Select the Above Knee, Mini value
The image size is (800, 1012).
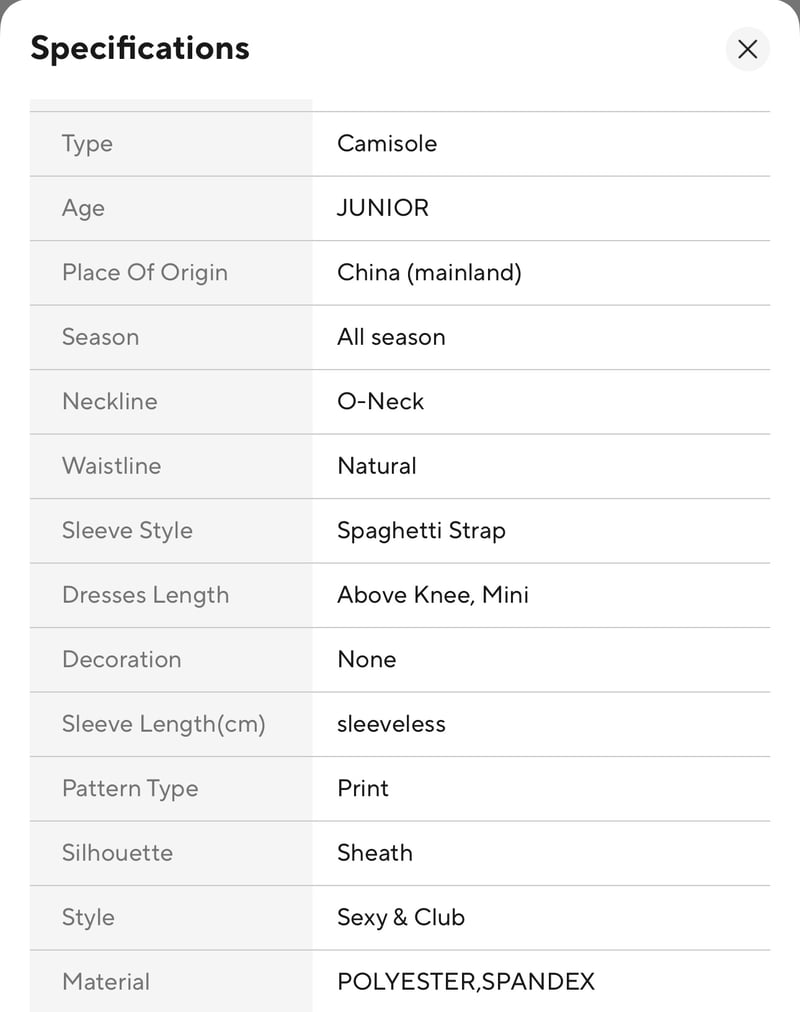tap(433, 595)
